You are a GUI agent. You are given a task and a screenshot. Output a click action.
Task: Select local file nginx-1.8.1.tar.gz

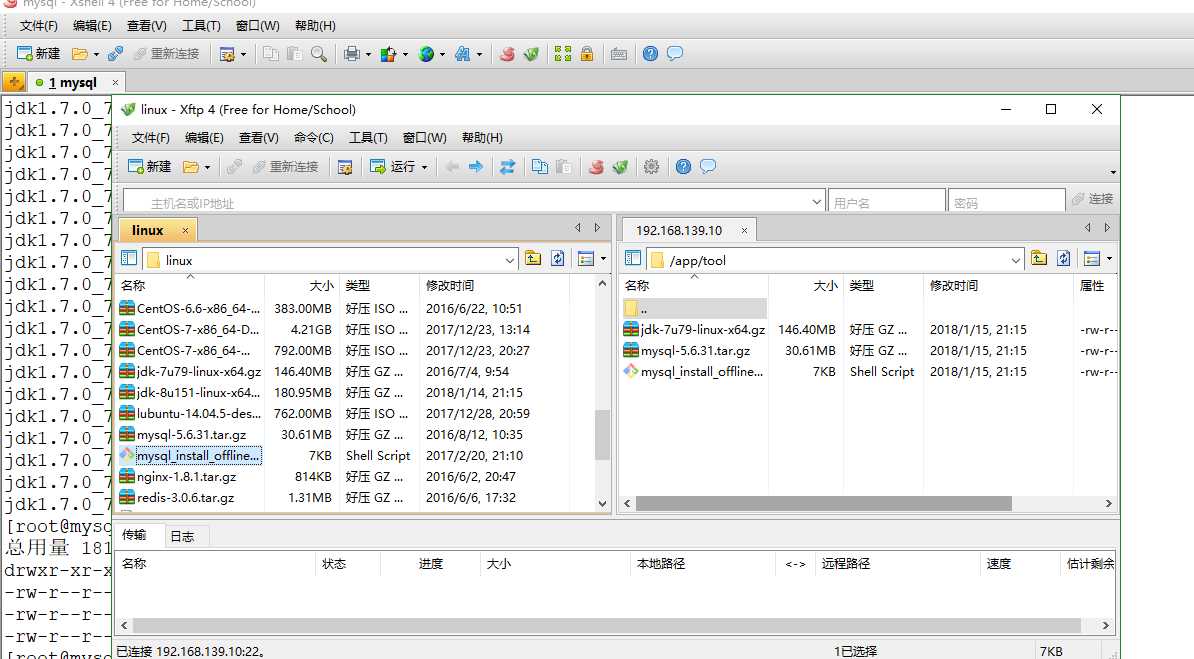177,477
